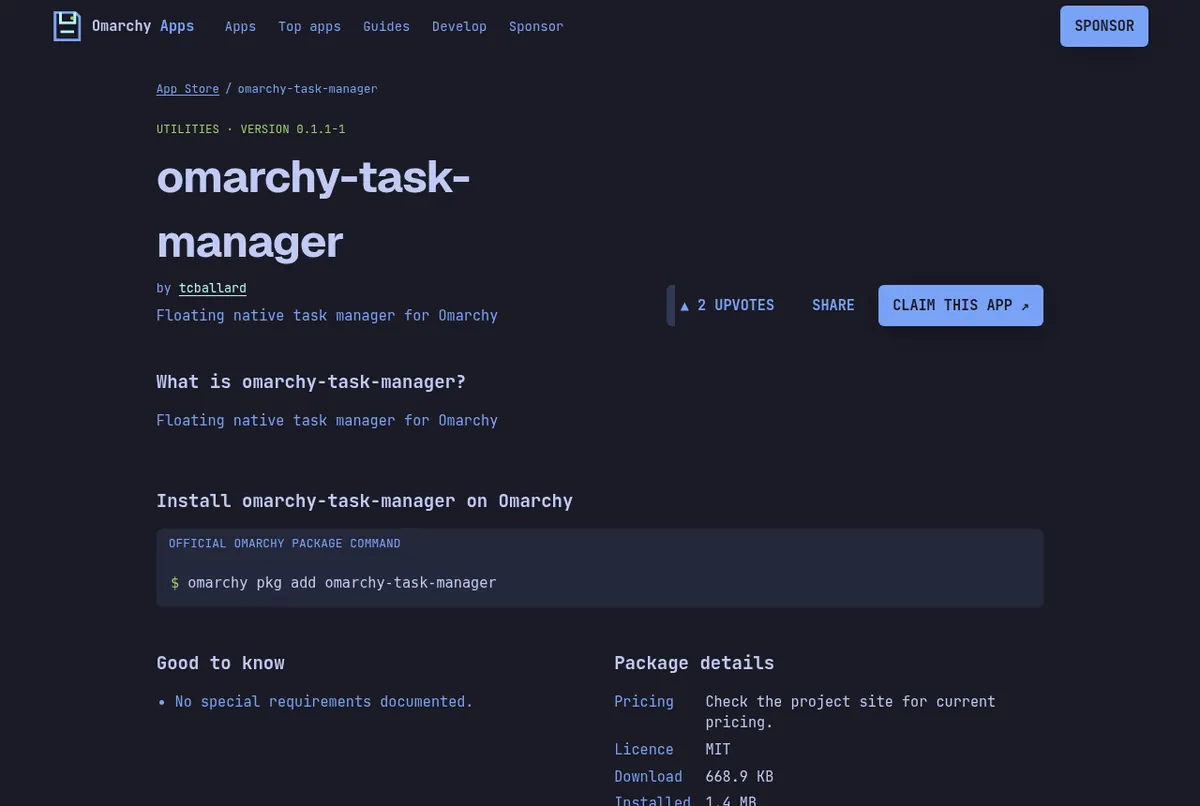Click the 'Package details' heading
The image size is (1200, 806).
pyautogui.click(x=694, y=663)
